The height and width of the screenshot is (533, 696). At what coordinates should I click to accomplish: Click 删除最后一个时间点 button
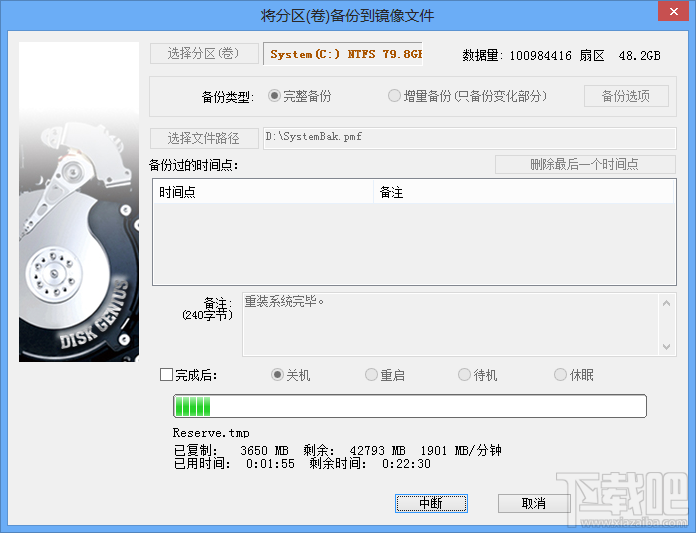coord(585,165)
